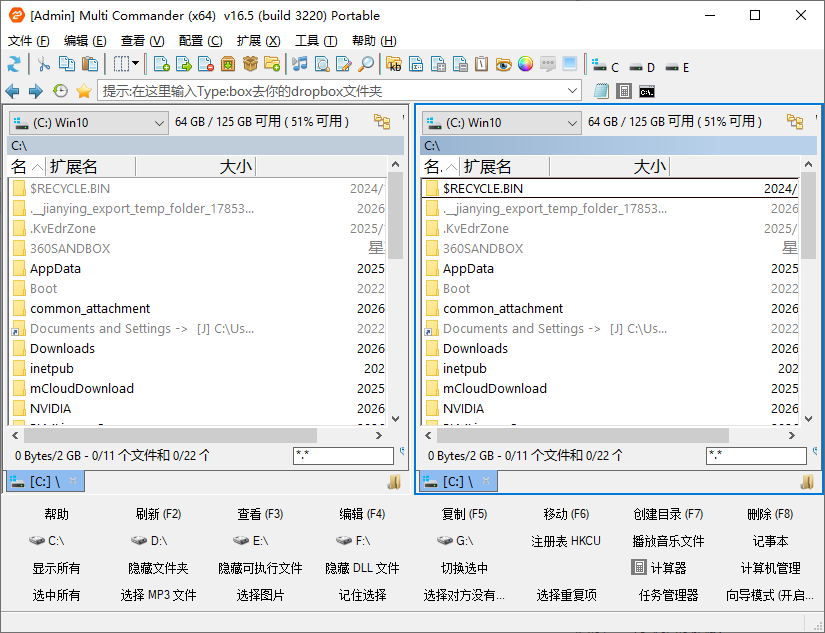Open the 编辑 (E) menu

(x=85, y=41)
